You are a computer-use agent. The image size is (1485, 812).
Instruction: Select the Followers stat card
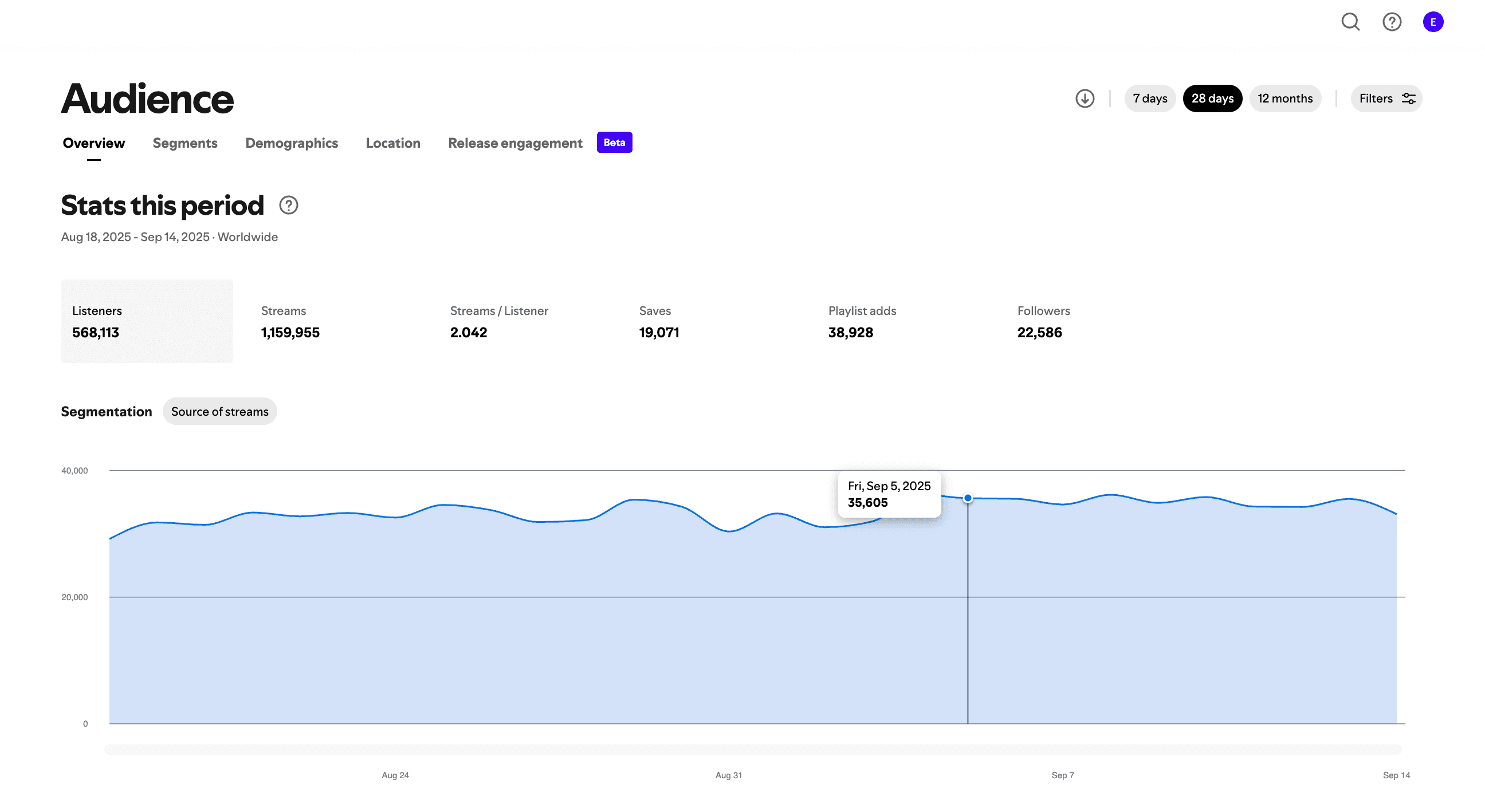point(1093,322)
